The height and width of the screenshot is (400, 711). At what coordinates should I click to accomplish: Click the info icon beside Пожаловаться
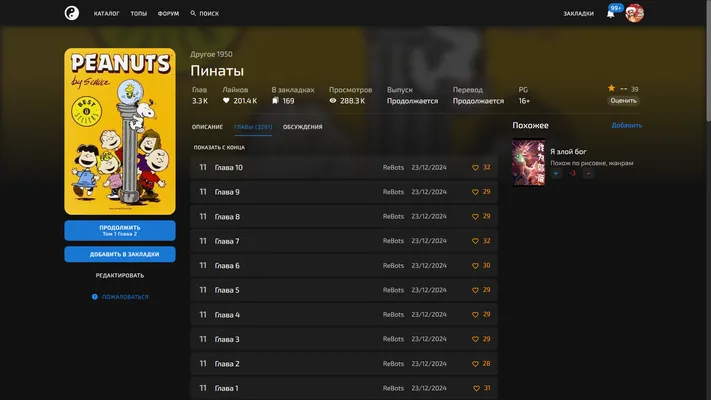point(94,297)
